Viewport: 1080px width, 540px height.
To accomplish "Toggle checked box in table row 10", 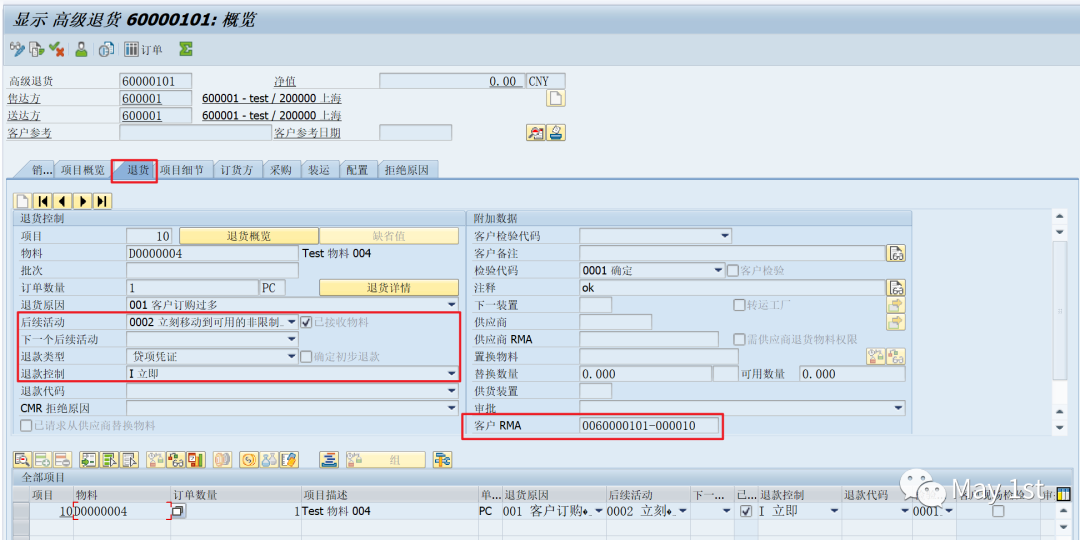I will [x=745, y=511].
